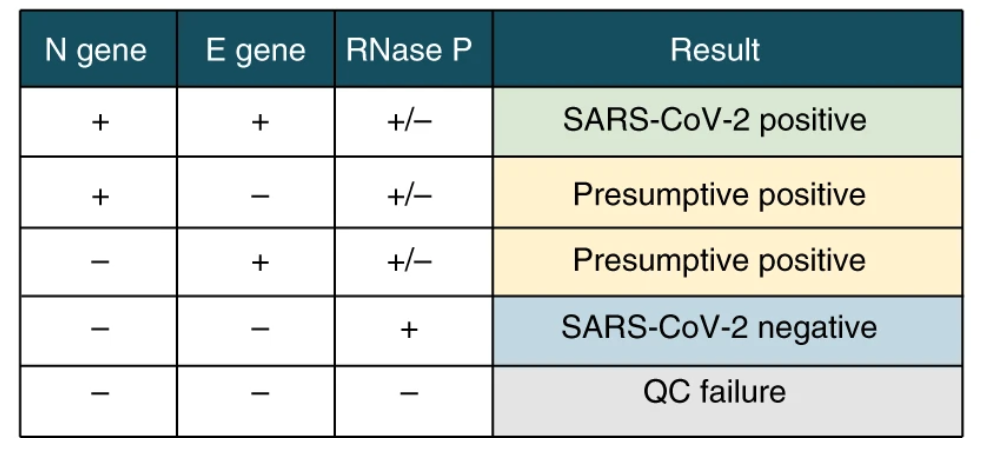982x450 pixels.
Task: Select E gene minus in QC failure row
Action: (x=260, y=394)
